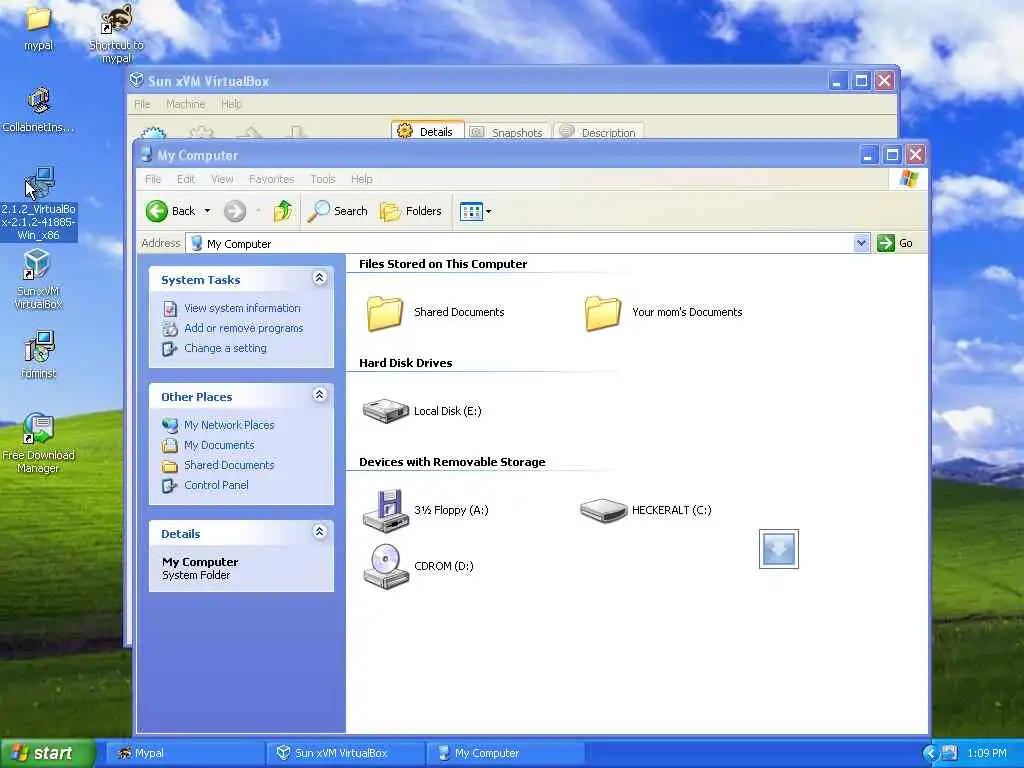Open the File menu in VirtualBox
The width and height of the screenshot is (1024, 768).
tap(142, 104)
